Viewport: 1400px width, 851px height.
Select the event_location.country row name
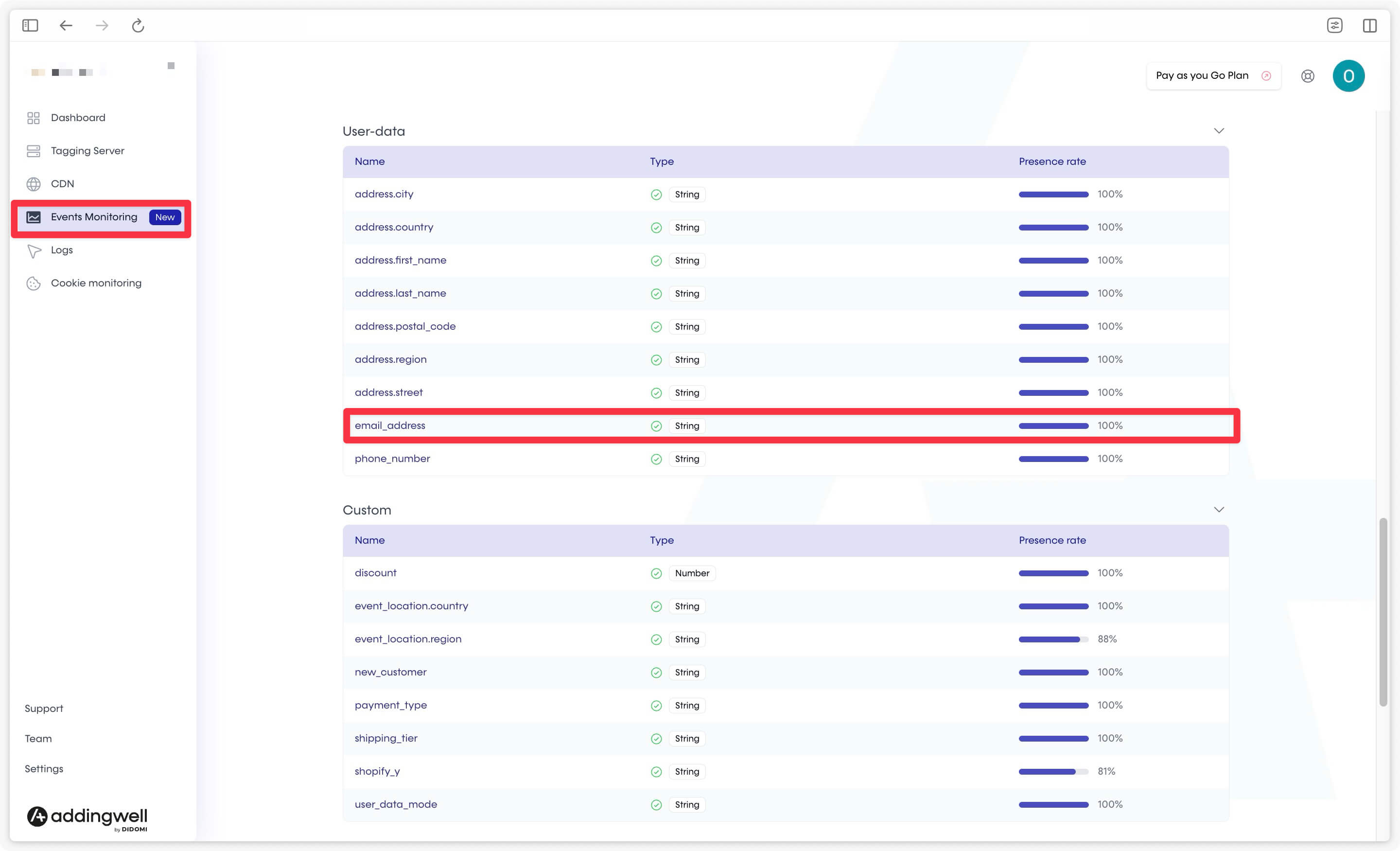tap(411, 606)
